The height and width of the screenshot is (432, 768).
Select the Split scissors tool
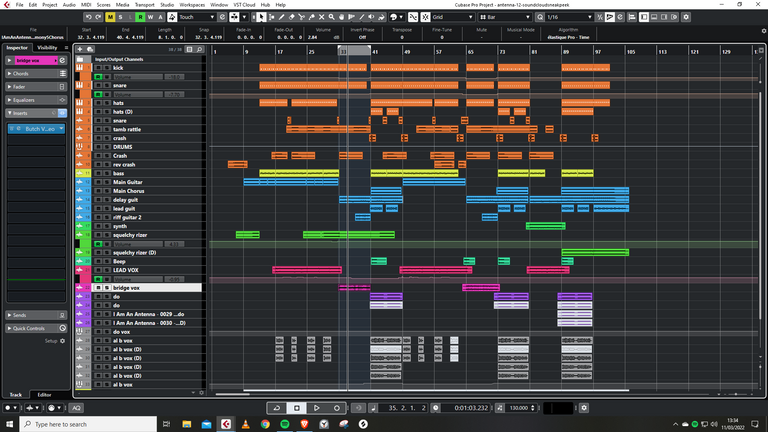point(302,17)
